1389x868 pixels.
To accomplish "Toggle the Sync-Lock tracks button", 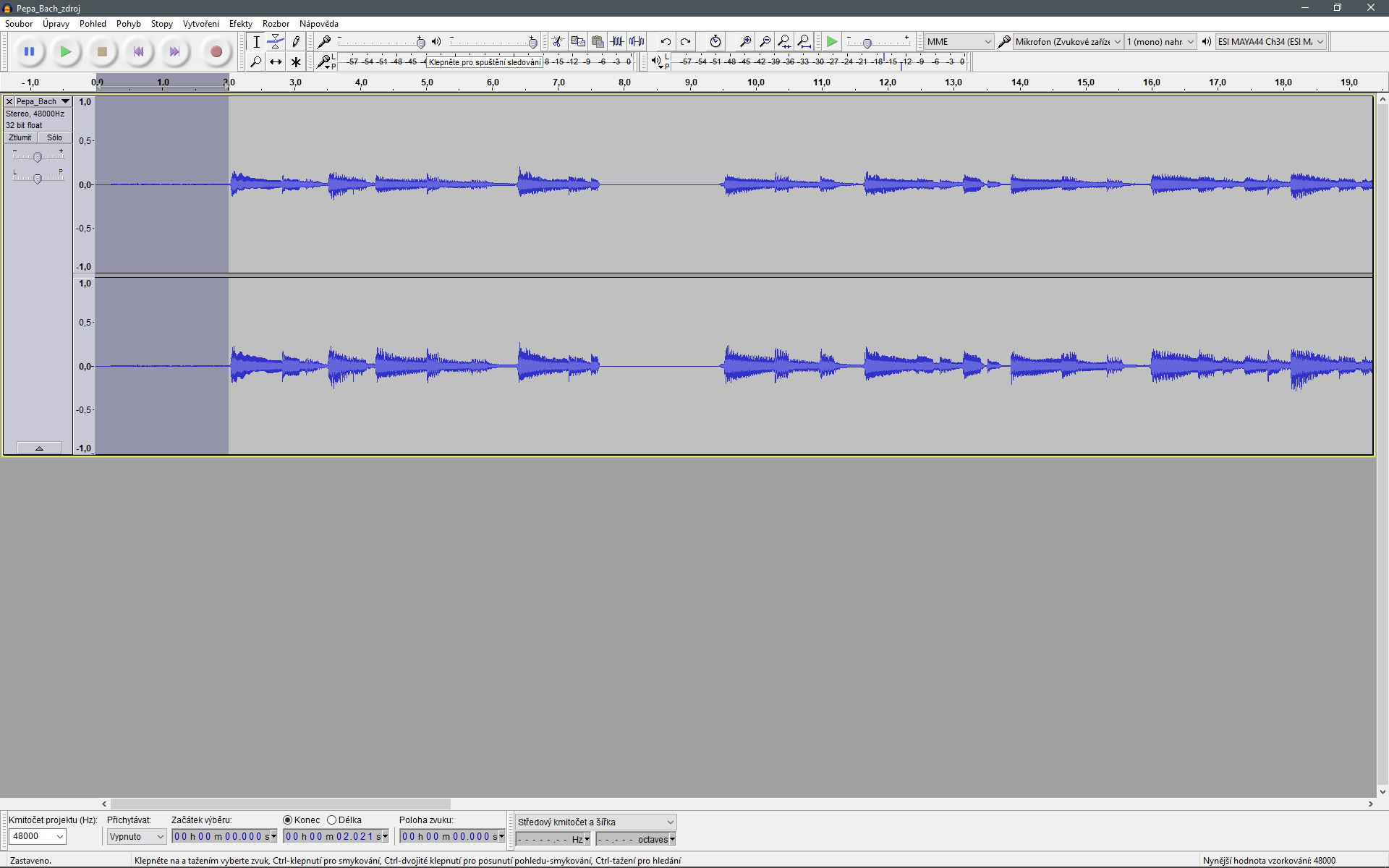I will coord(715,42).
